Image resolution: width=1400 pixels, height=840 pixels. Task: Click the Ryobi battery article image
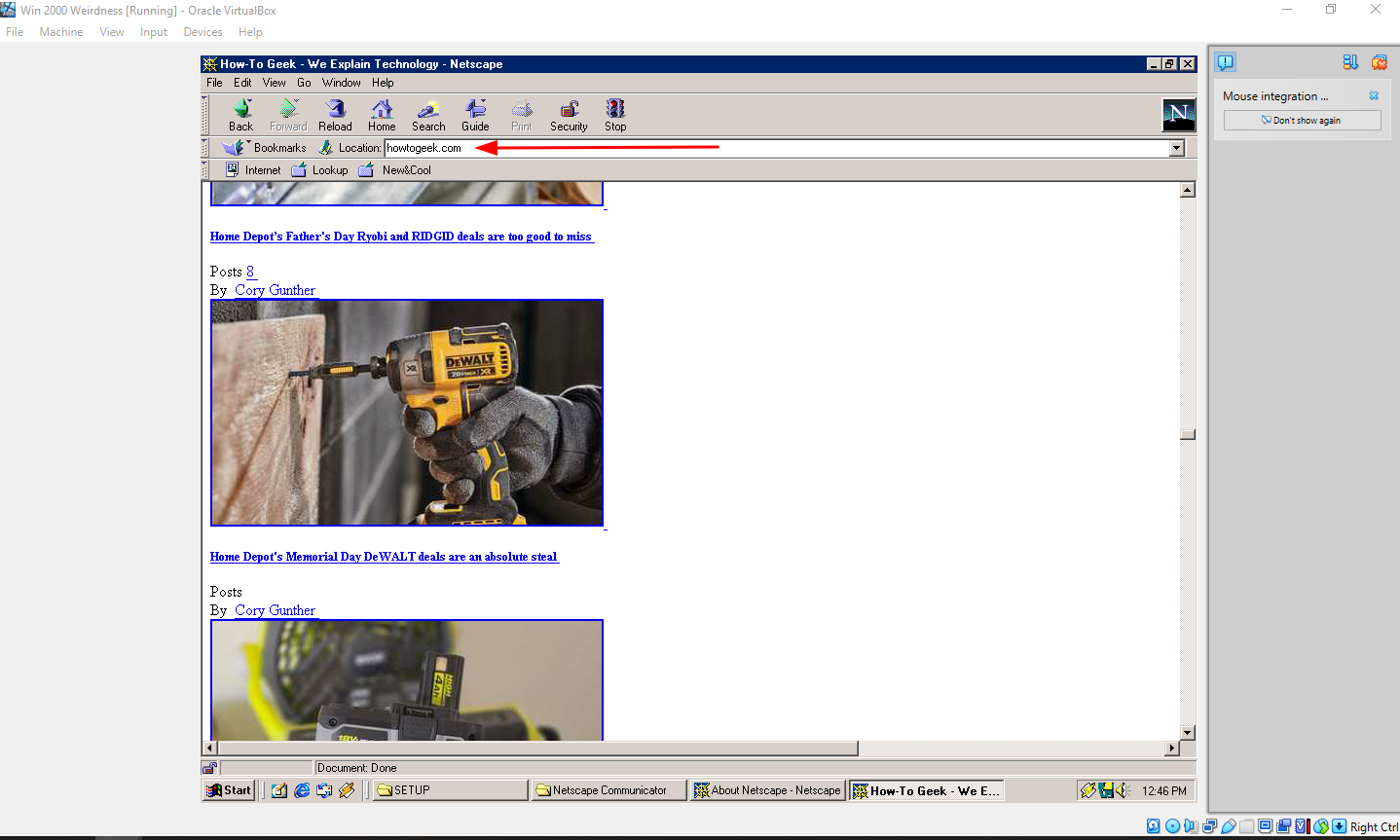click(407, 680)
